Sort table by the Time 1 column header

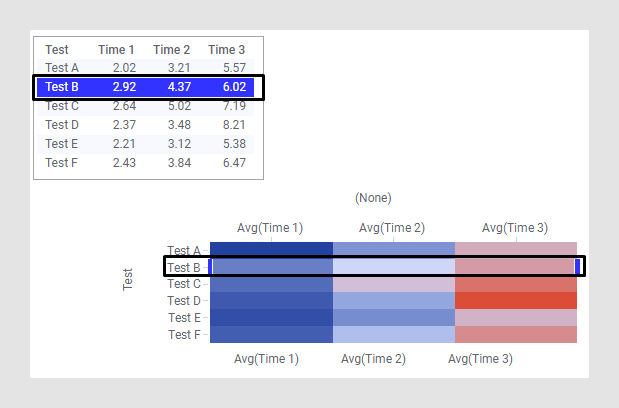coord(116,49)
